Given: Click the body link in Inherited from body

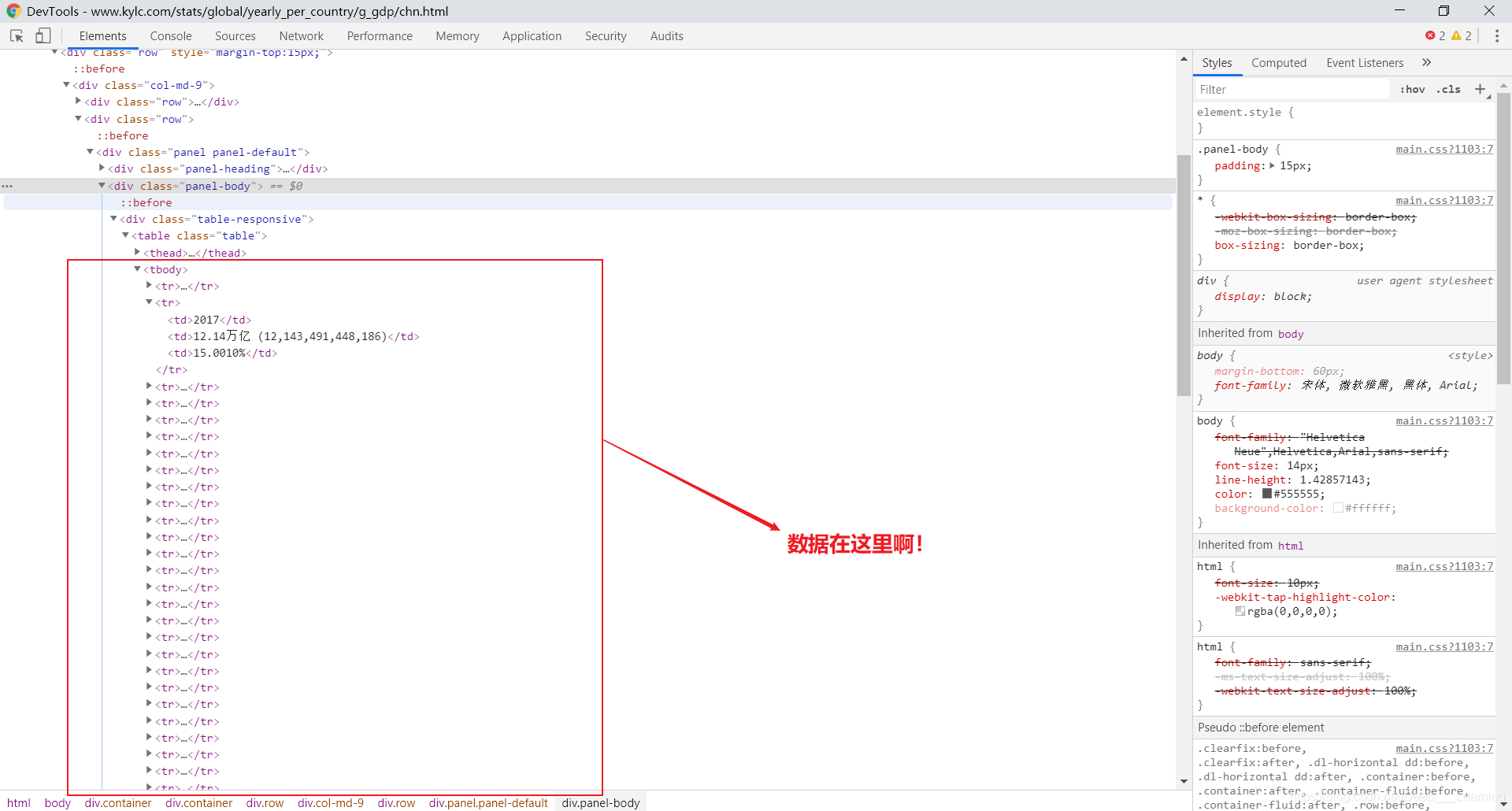Looking at the screenshot, I should [x=1291, y=334].
